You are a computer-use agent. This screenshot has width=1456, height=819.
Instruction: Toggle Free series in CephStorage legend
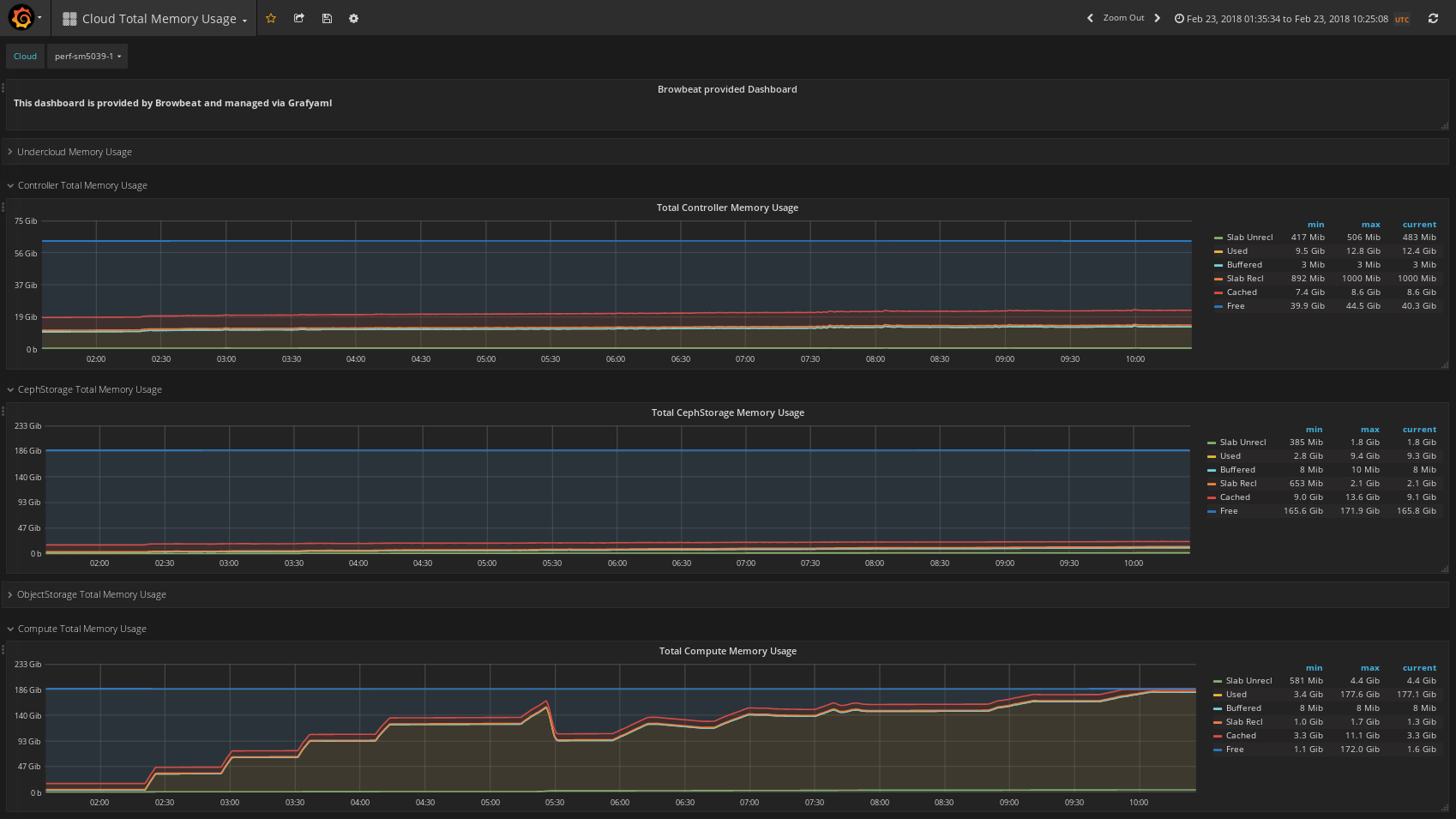point(1229,511)
